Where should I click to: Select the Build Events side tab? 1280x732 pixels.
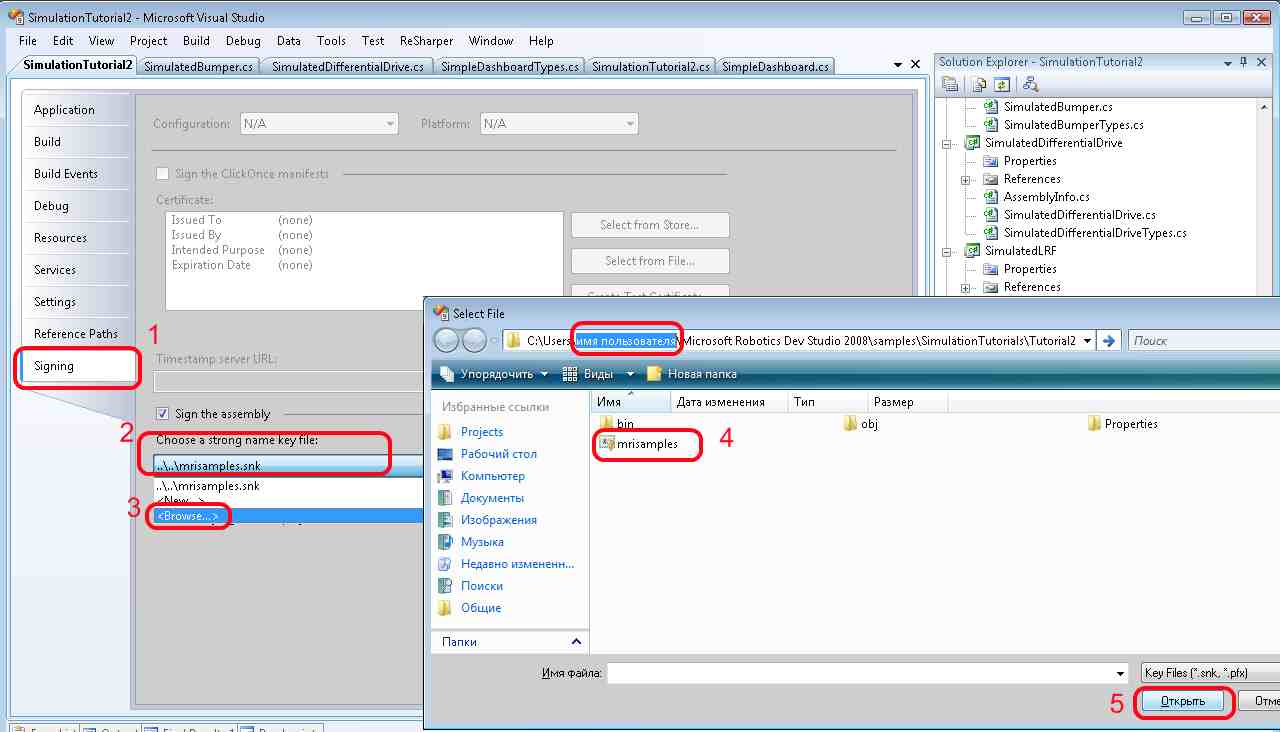[x=66, y=174]
